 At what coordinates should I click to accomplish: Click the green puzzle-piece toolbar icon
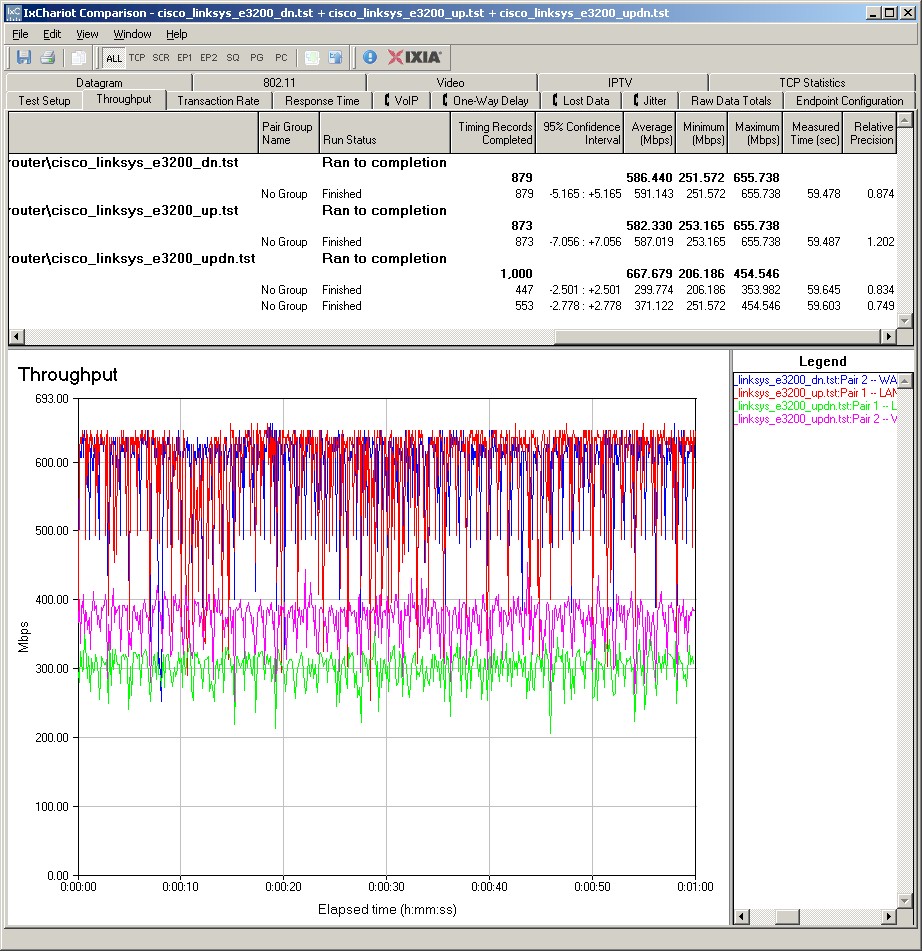click(x=312, y=58)
